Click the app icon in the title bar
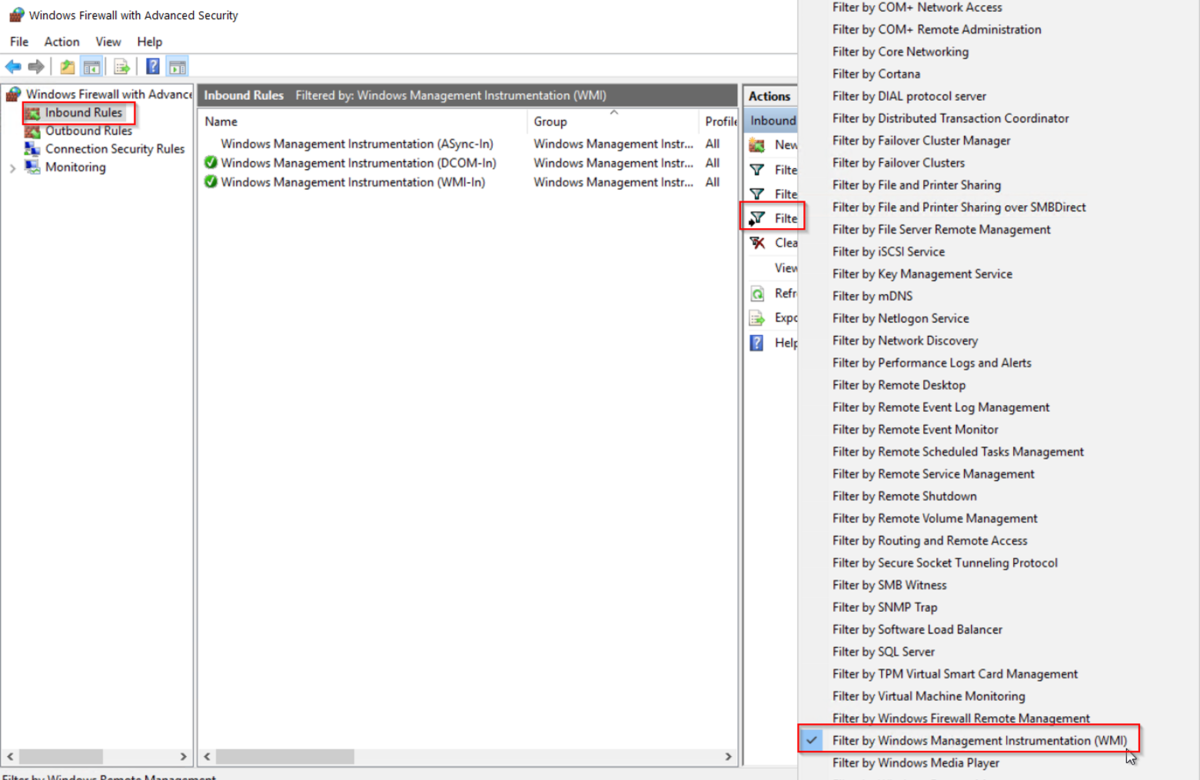Viewport: 1200px width, 780px height. (16, 15)
